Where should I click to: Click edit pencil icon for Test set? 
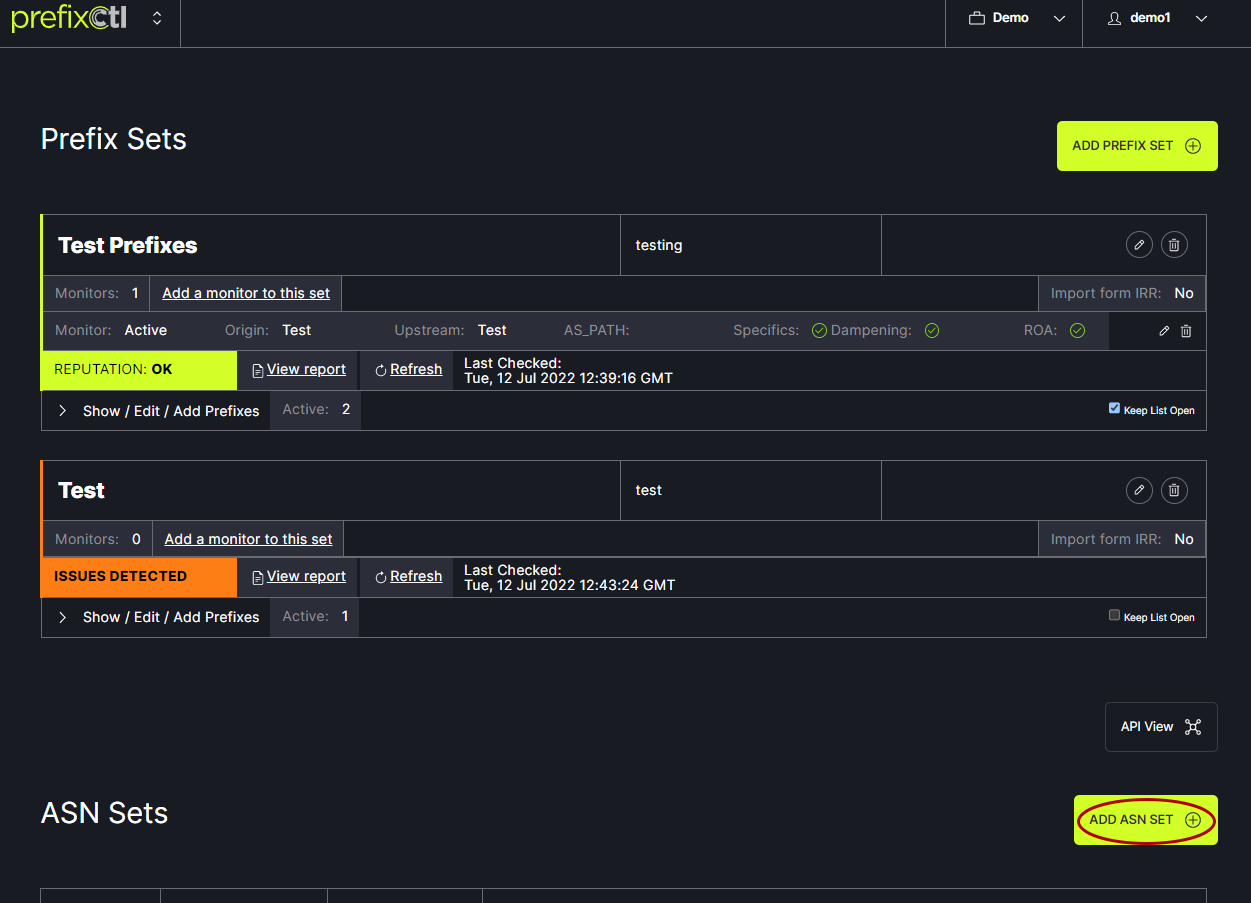coord(1139,490)
